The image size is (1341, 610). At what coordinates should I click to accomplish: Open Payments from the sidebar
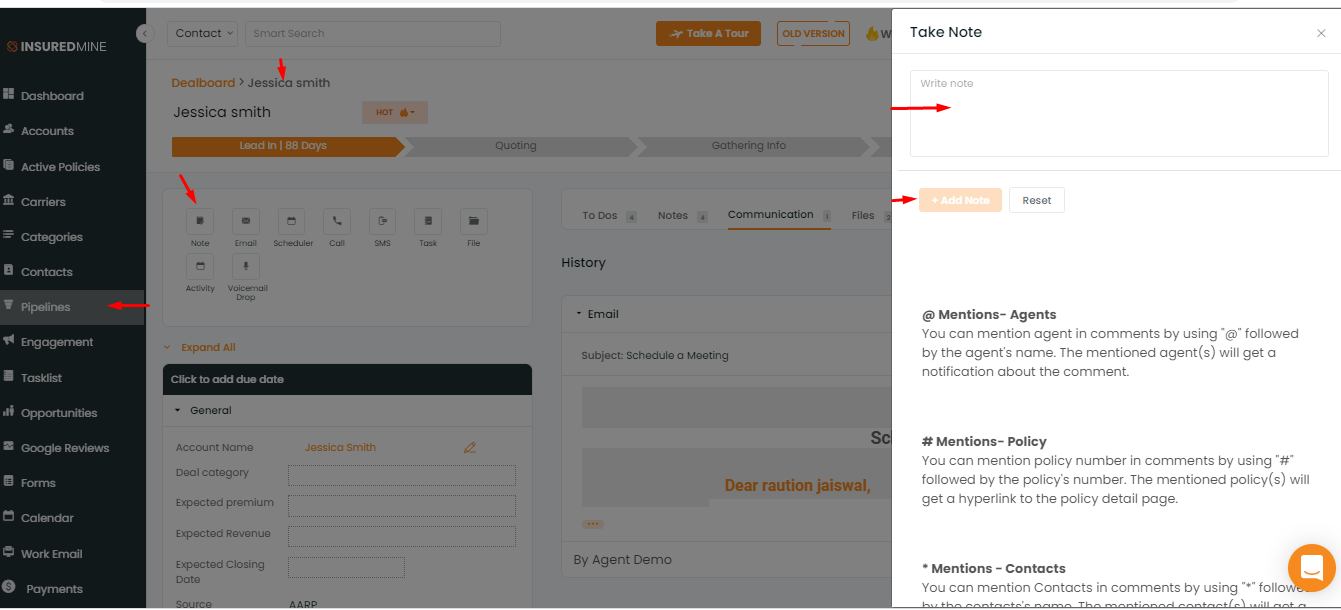pos(54,589)
